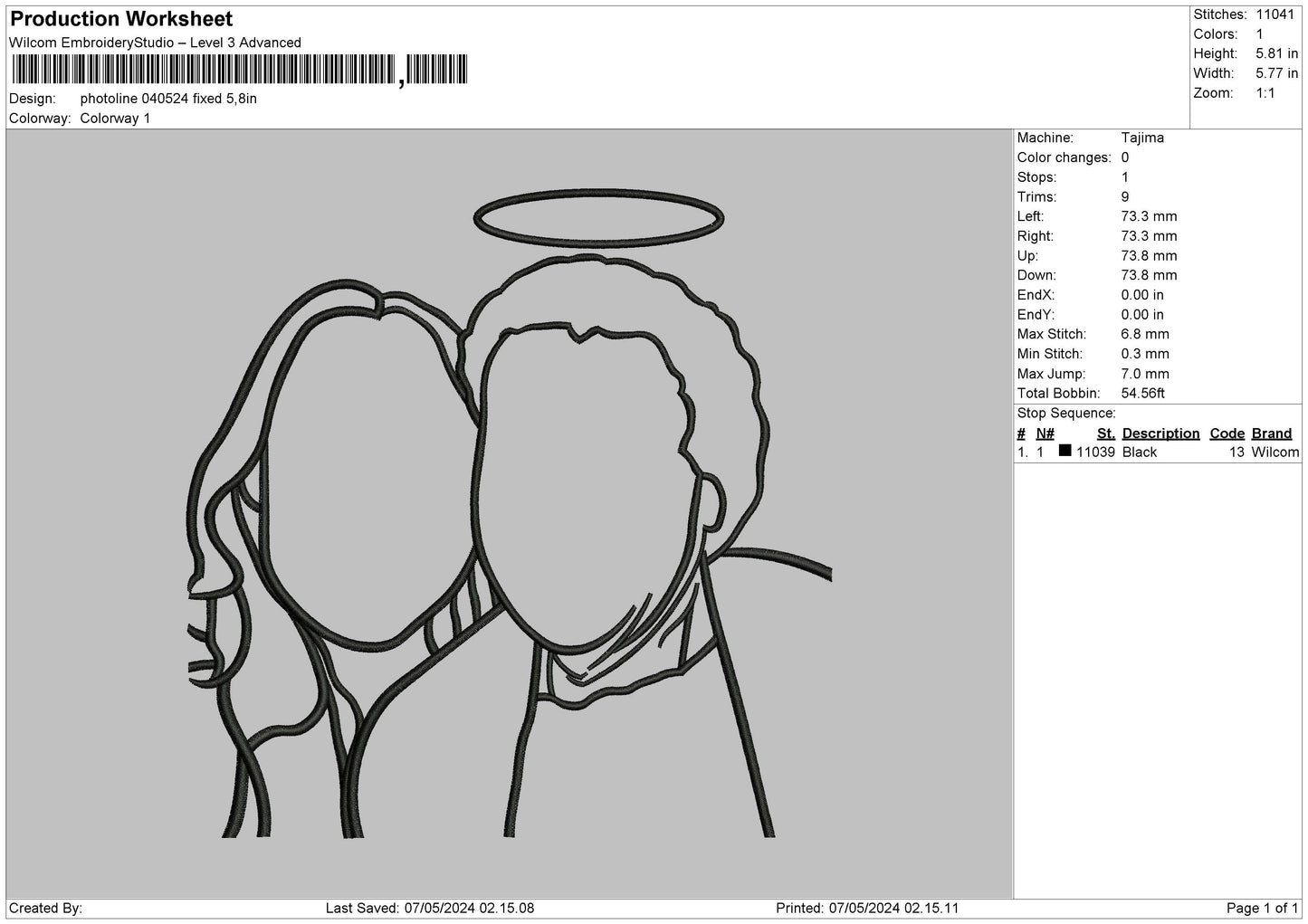Click 'Printed: 07/05/2024 02.15.11'
The width and height of the screenshot is (1308, 924).
tap(867, 908)
